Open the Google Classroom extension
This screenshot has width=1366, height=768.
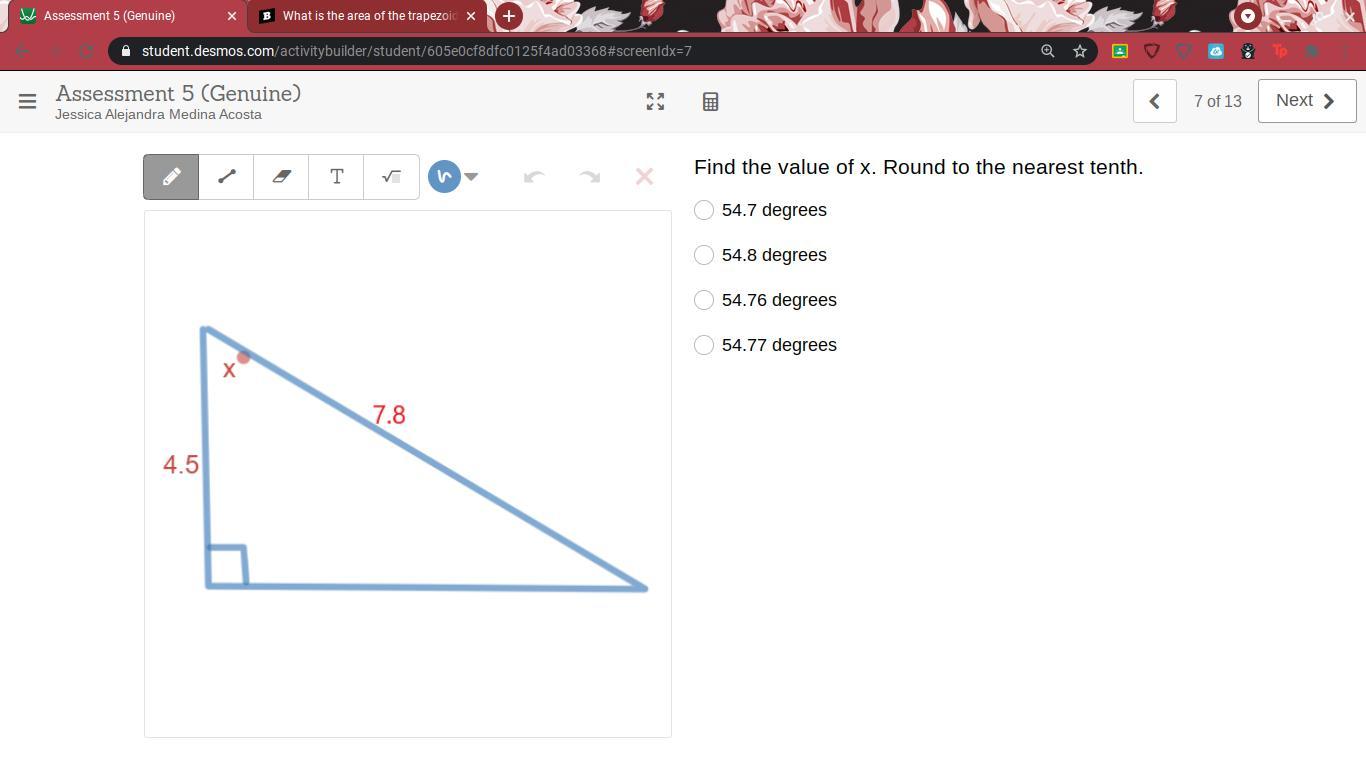(x=1120, y=51)
